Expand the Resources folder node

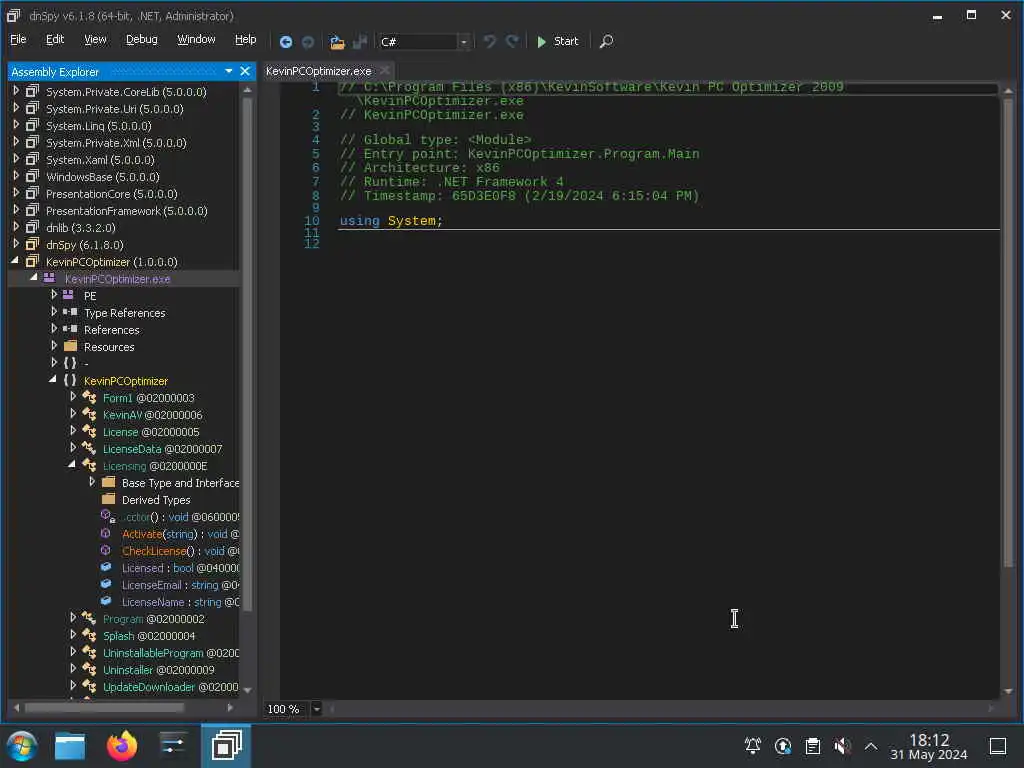[x=54, y=345]
